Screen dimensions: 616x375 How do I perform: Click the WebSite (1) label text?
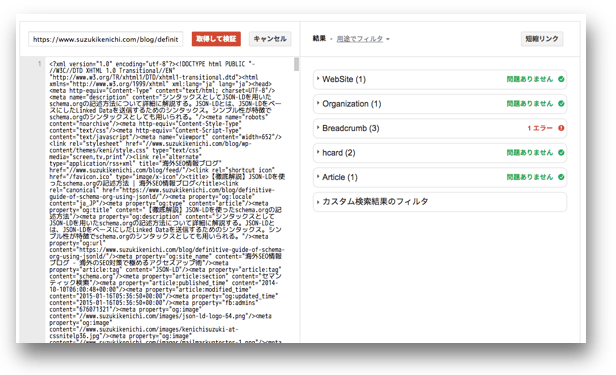click(x=344, y=79)
